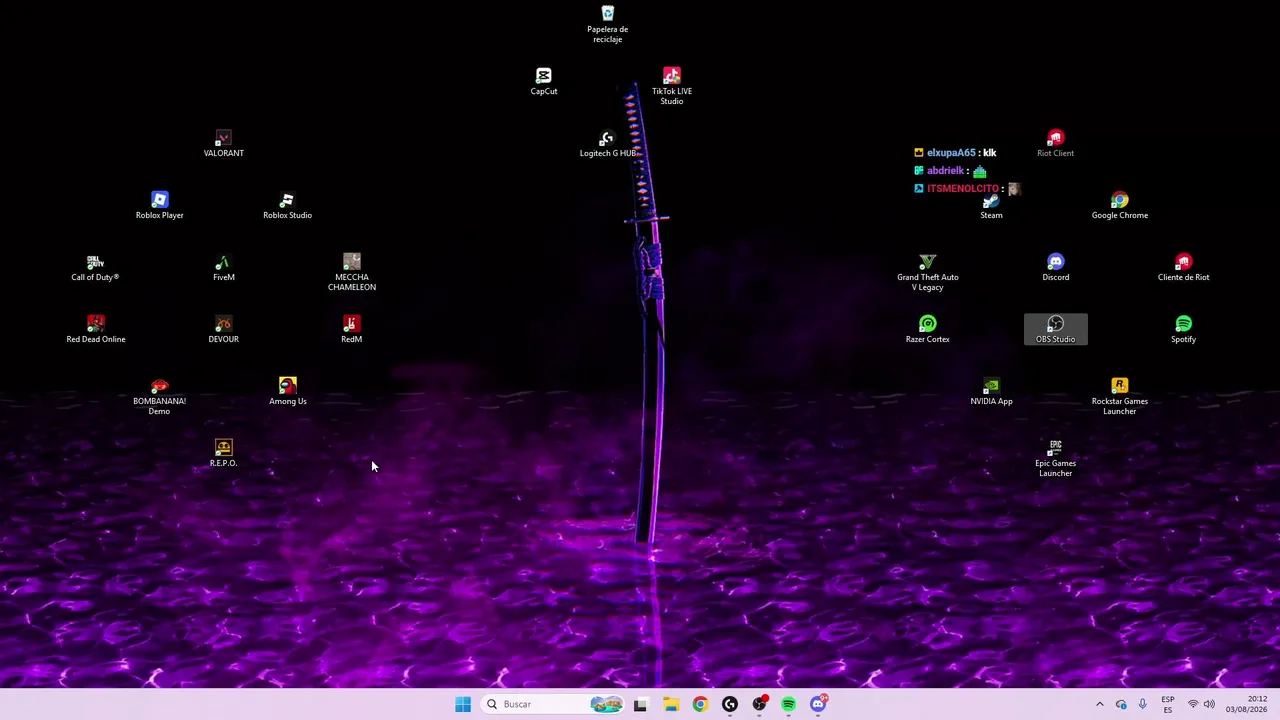The image size is (1280, 720).
Task: Select the TikTok LIVE Studio shortcut
Action: click(x=671, y=86)
